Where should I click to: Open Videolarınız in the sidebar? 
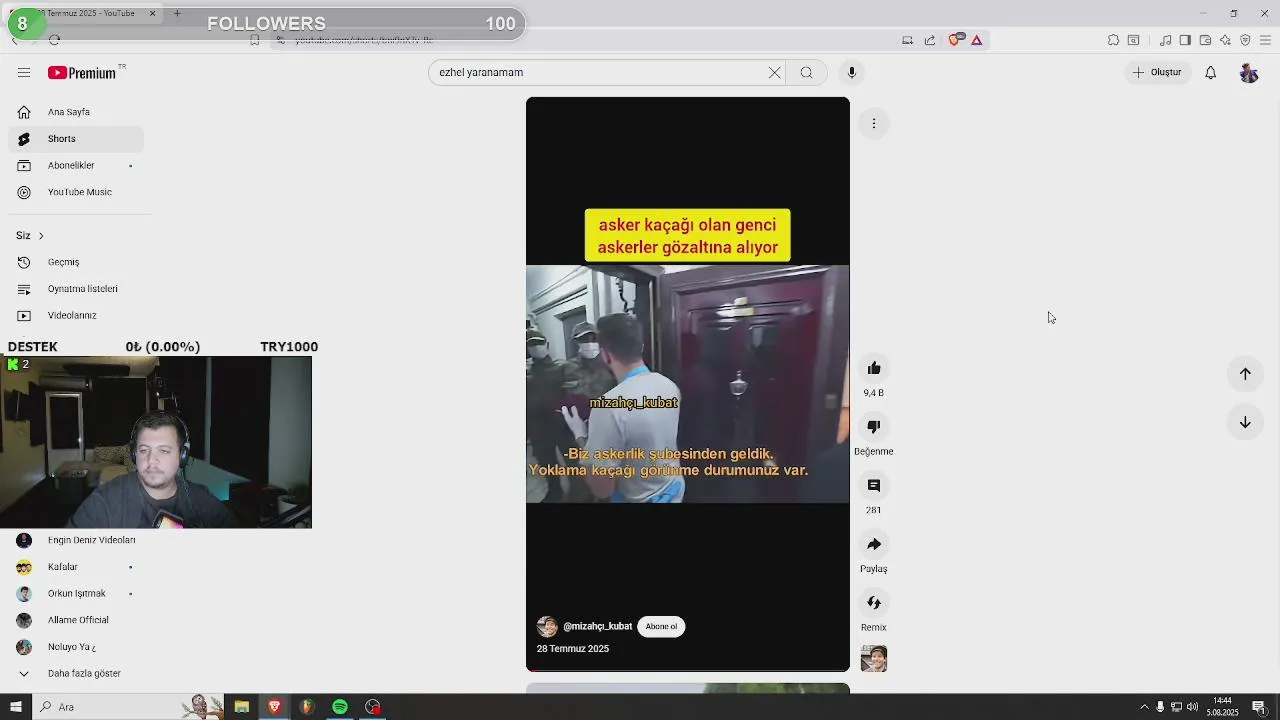pos(75,315)
